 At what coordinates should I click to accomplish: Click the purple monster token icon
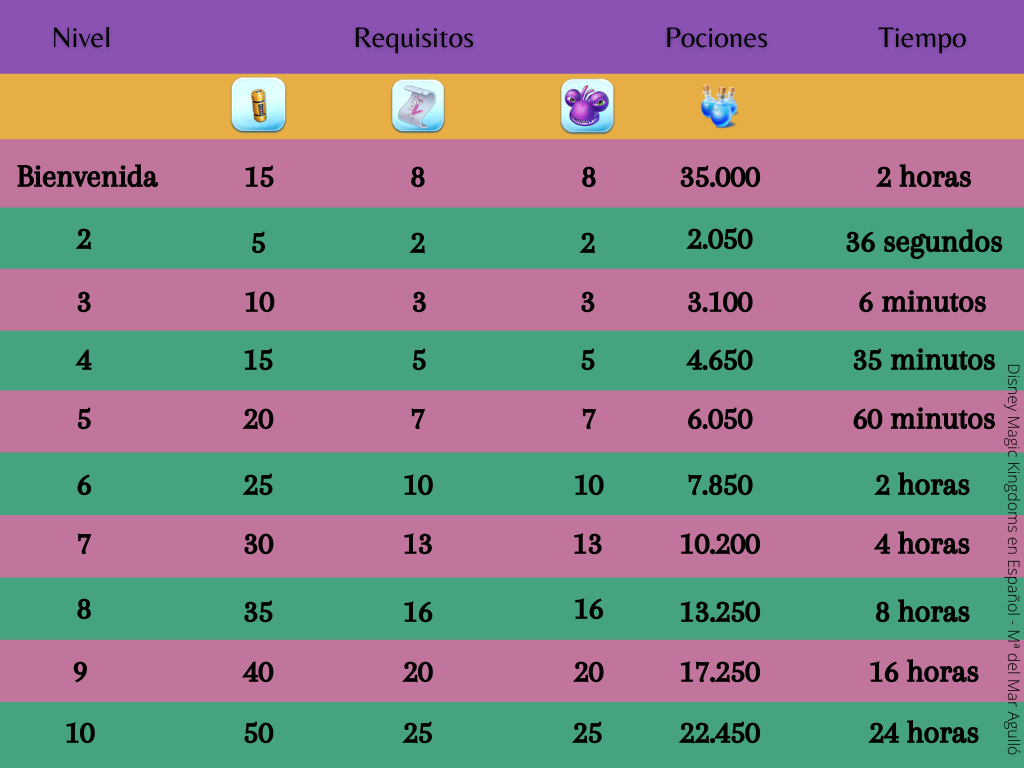(587, 106)
